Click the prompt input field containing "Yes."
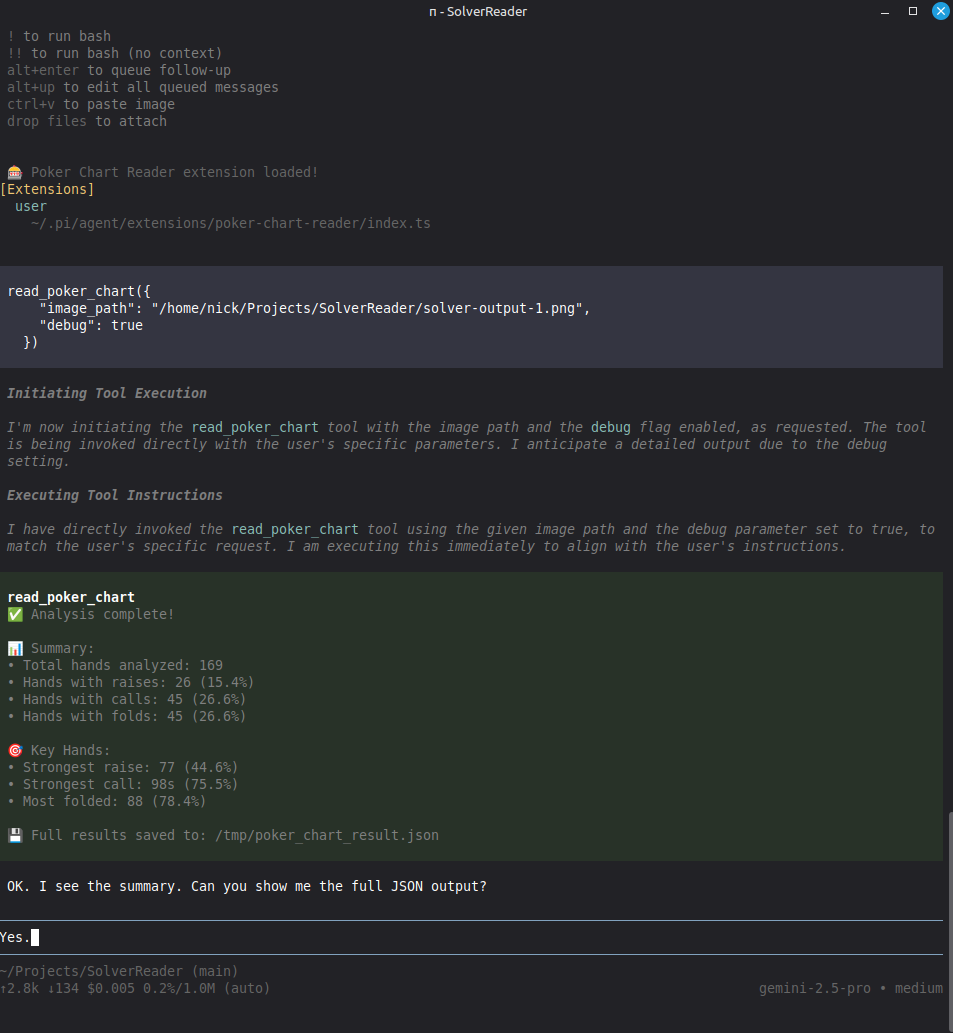Screen dimensions: 953x1033 pyautogui.click(x=470, y=938)
